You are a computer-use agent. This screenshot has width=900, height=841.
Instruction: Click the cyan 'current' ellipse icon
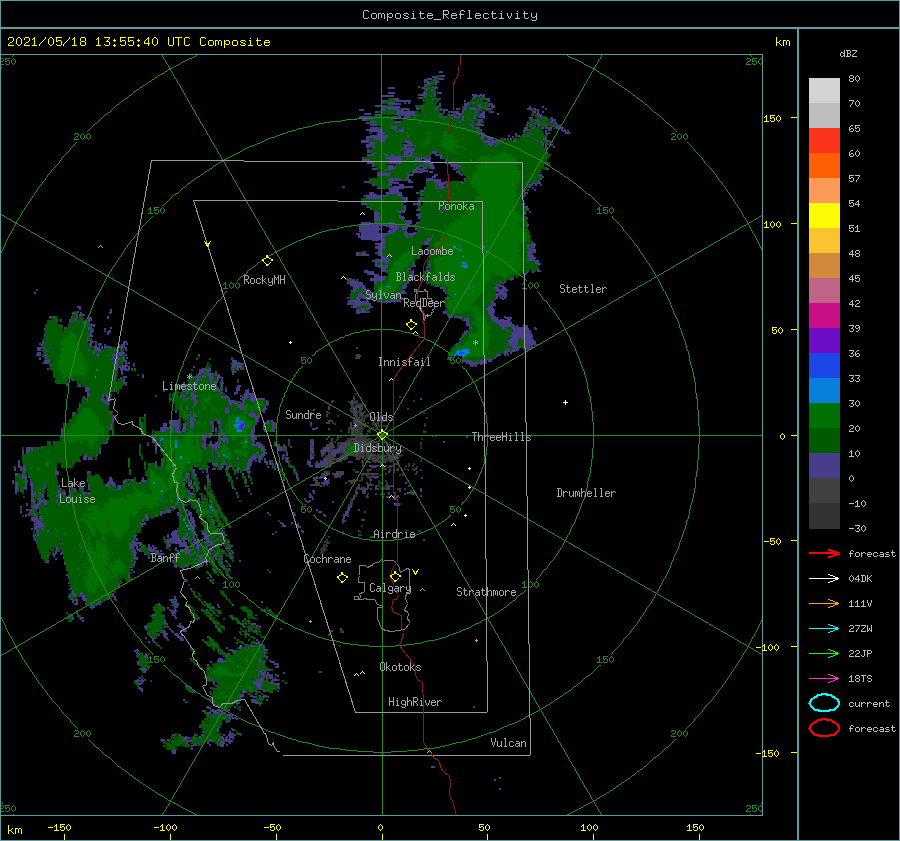pyautogui.click(x=824, y=703)
